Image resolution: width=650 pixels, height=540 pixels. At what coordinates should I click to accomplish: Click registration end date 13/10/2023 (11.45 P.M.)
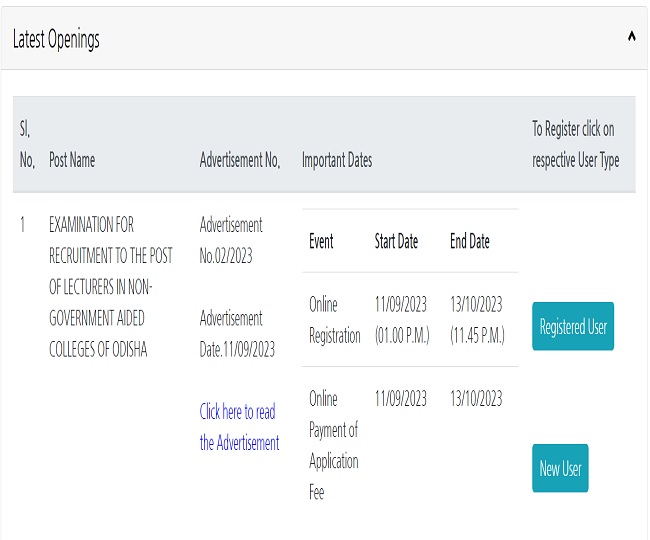coord(477,320)
